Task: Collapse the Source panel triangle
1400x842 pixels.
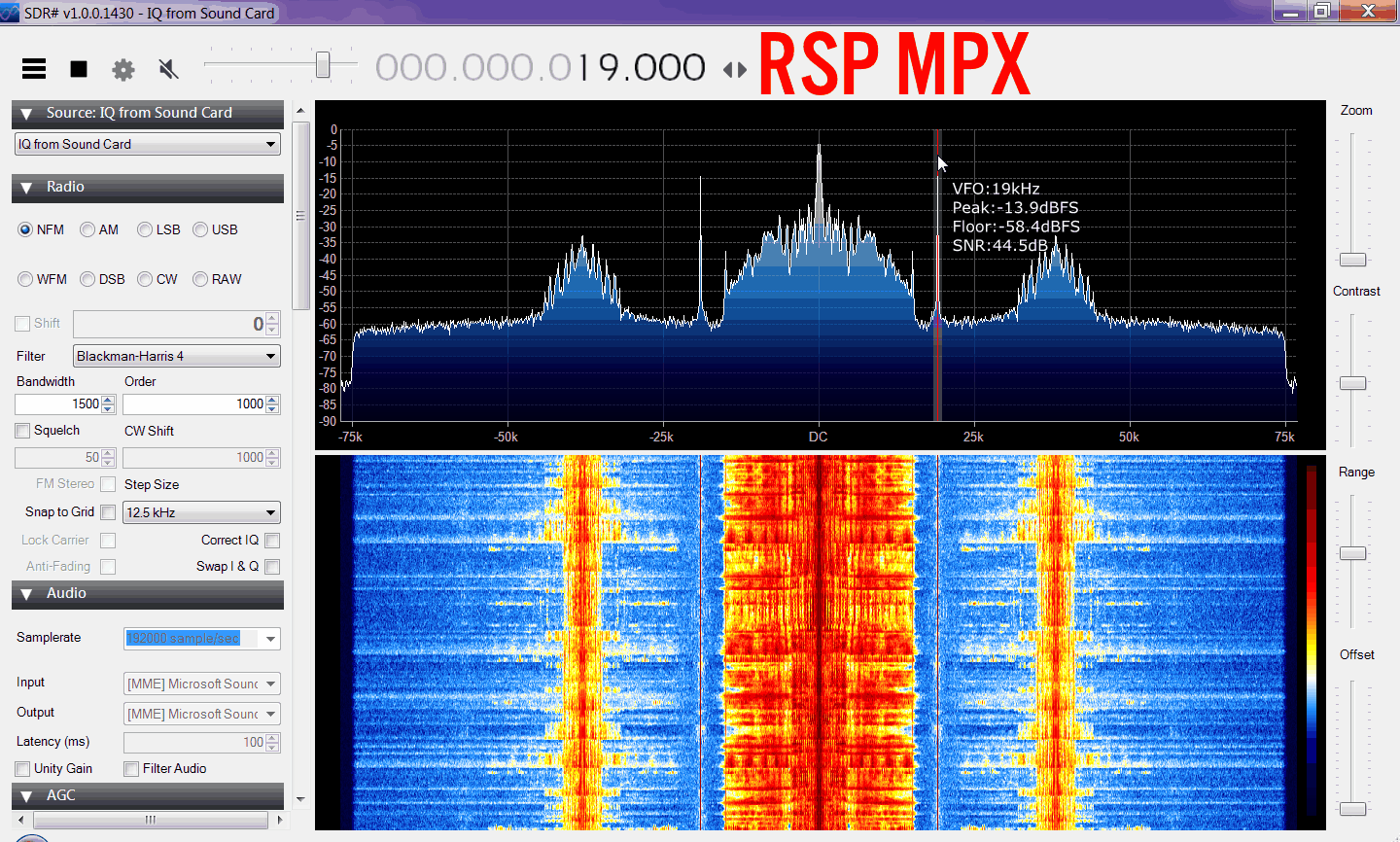Action: [26, 114]
